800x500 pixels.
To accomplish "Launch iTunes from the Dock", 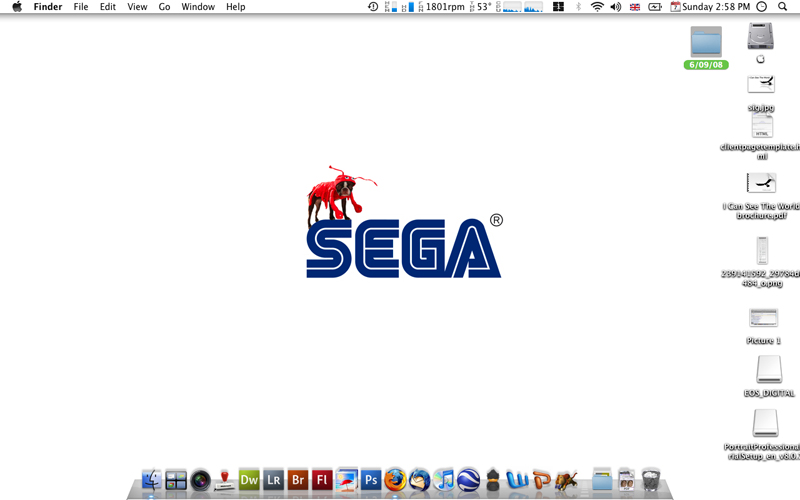I will pos(444,480).
